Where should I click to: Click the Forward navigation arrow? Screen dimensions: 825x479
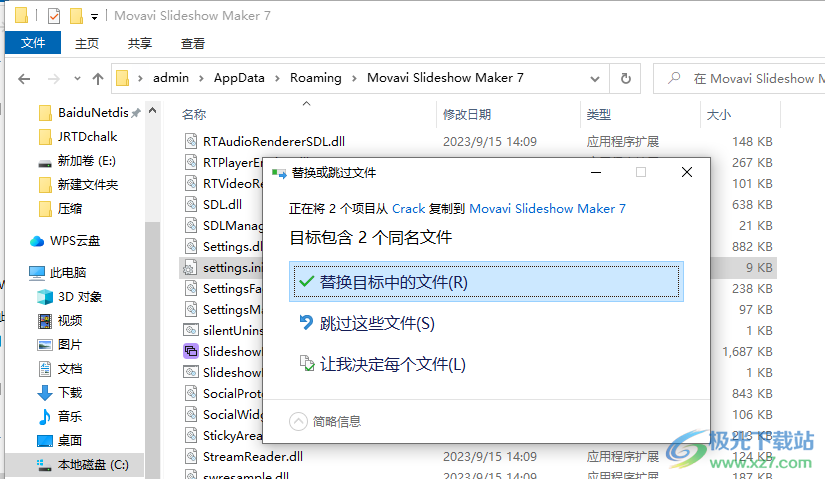tap(54, 79)
